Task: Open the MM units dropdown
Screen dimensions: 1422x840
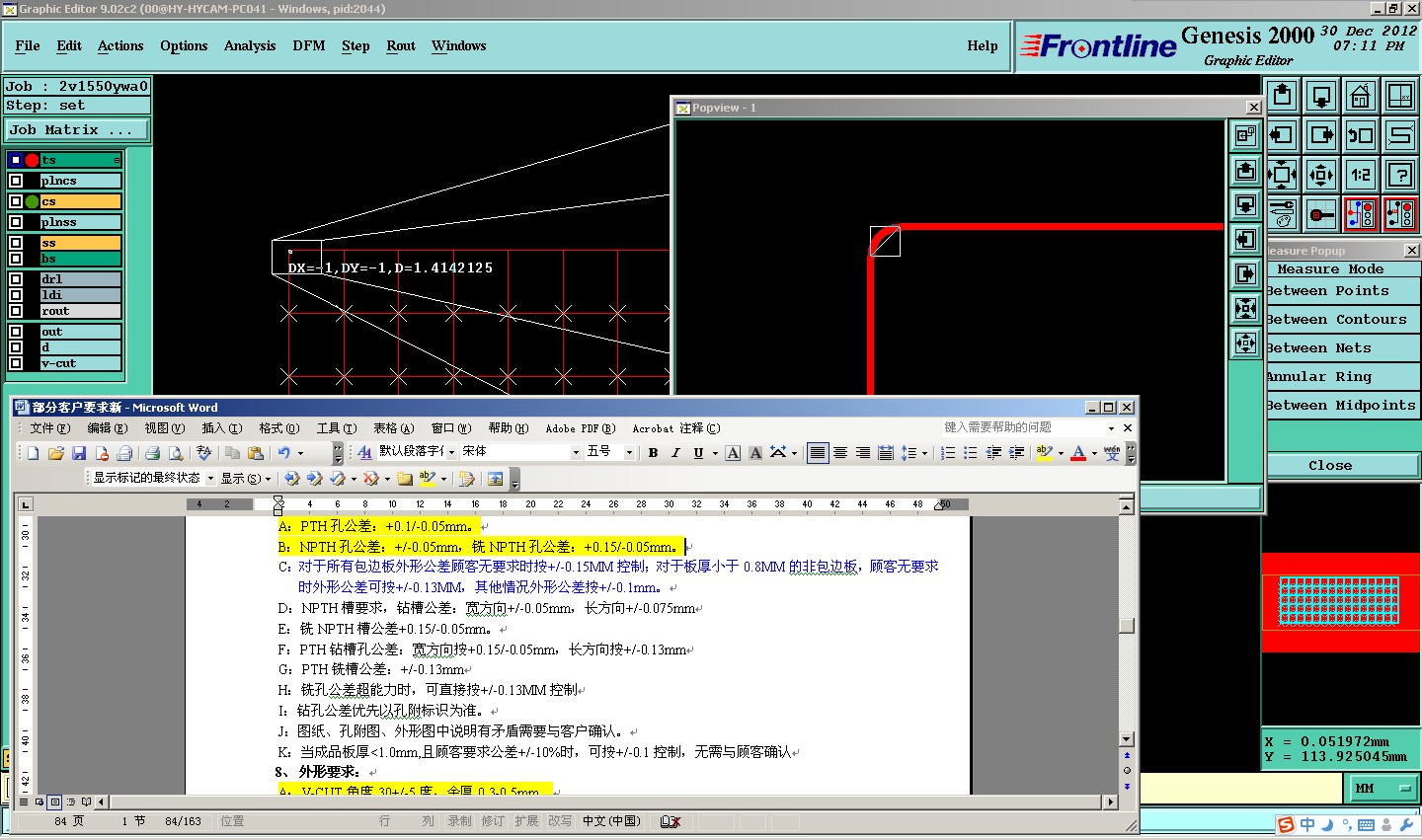Action: 1382,788
